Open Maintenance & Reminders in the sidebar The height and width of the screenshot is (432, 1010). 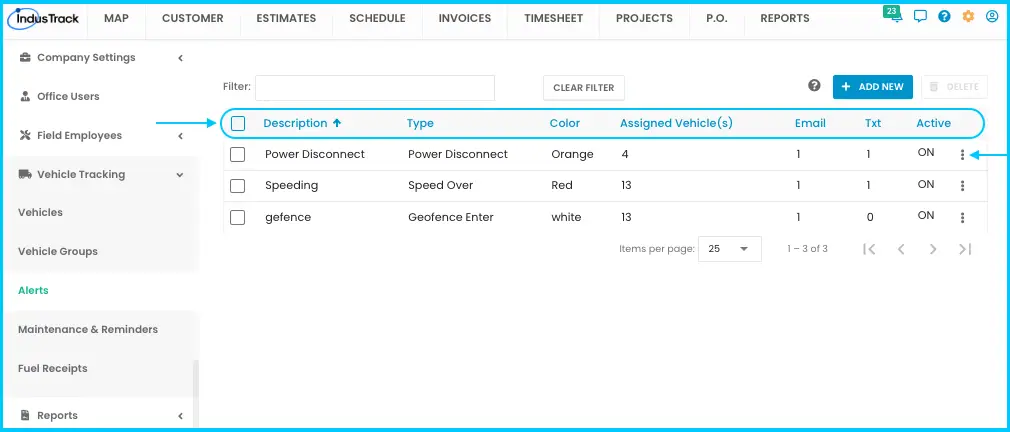88,330
